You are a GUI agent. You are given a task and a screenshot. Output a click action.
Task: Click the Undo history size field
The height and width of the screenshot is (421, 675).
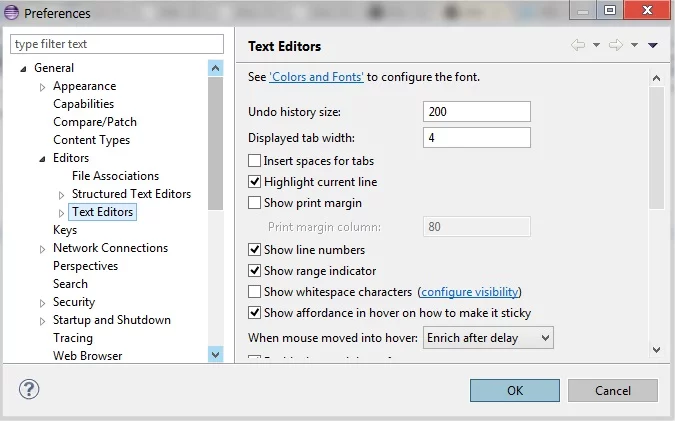pyautogui.click(x=477, y=111)
